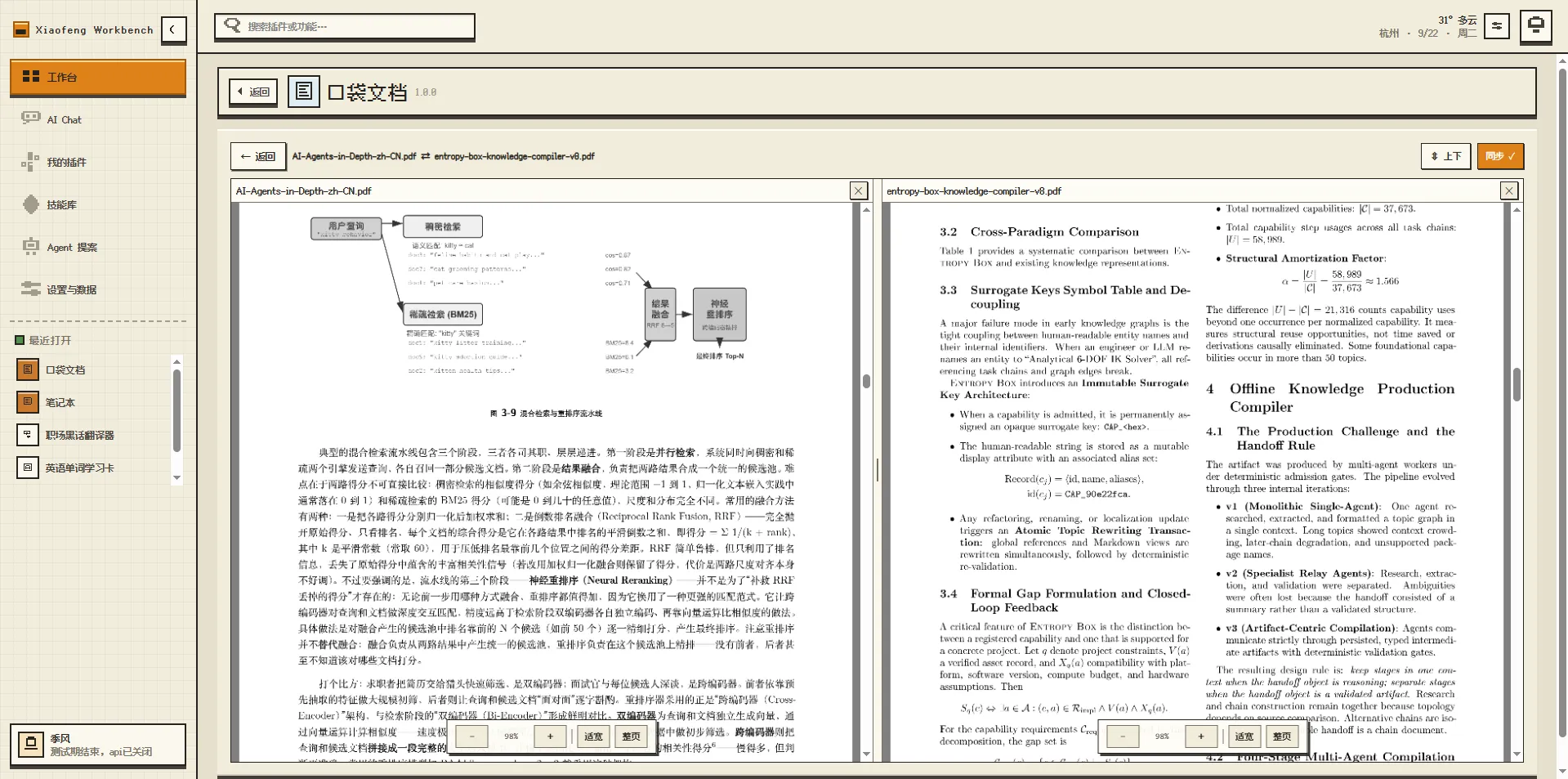This screenshot has width=1568, height=779.
Task: Open 设置与数据 in the sidebar
Action: tap(98, 289)
